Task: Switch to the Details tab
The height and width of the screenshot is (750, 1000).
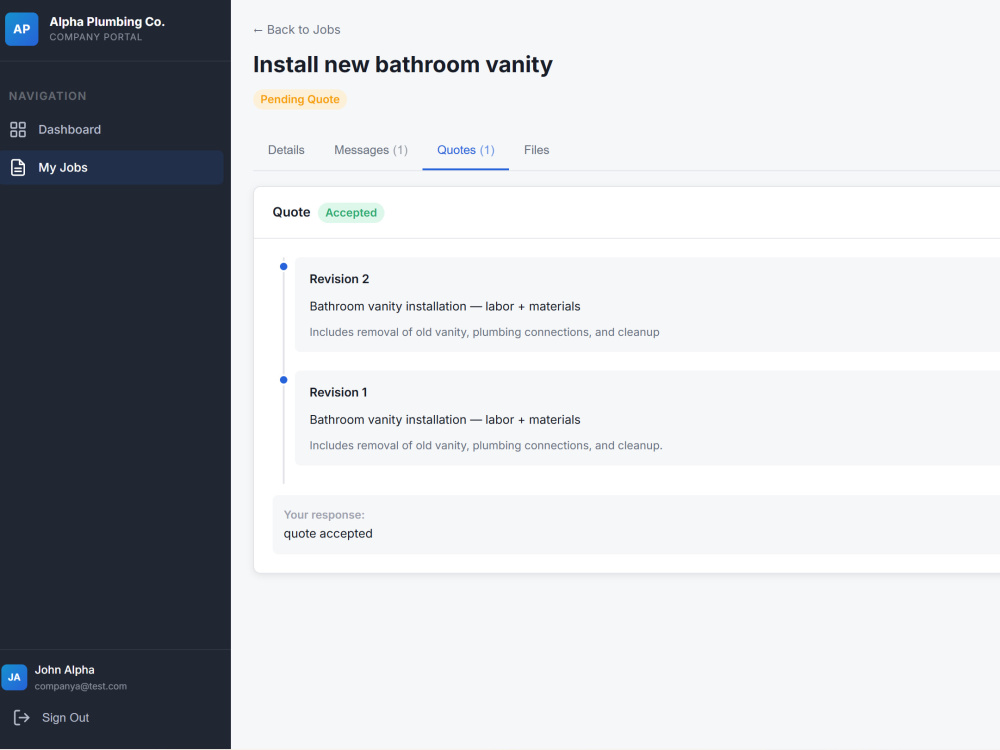Action: coord(286,150)
